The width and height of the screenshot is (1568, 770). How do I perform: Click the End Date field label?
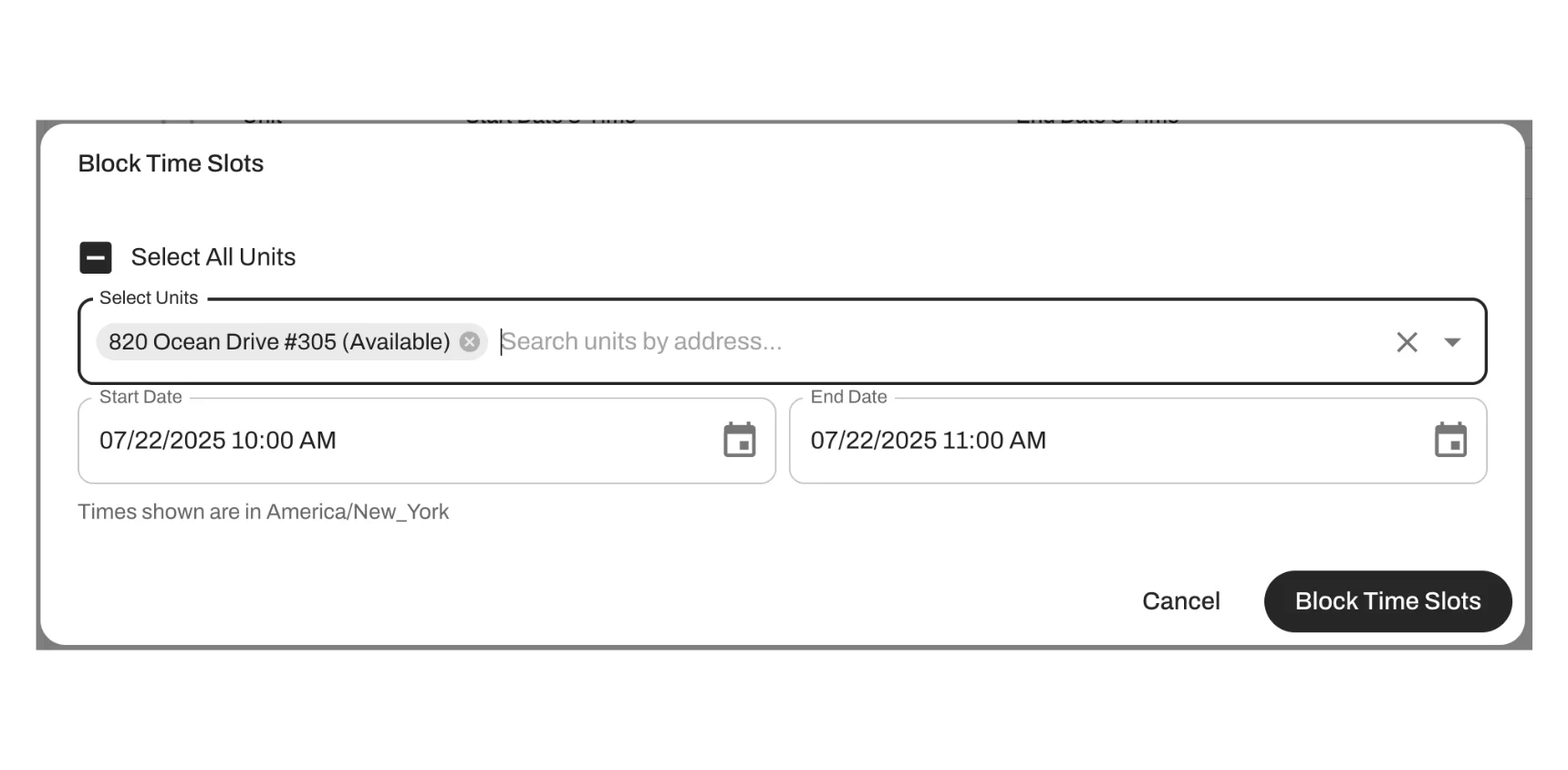tap(848, 398)
